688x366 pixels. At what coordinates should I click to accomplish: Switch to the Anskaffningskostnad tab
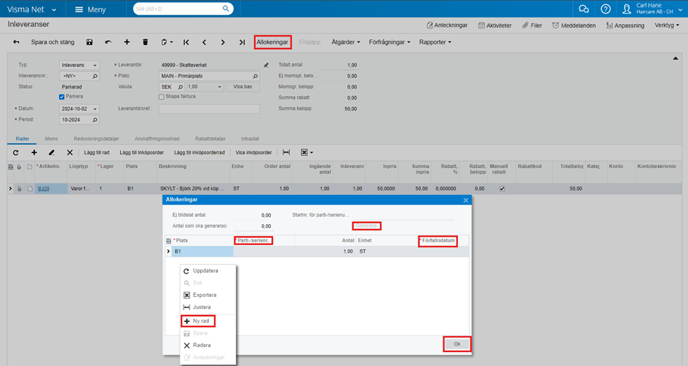coord(157,139)
